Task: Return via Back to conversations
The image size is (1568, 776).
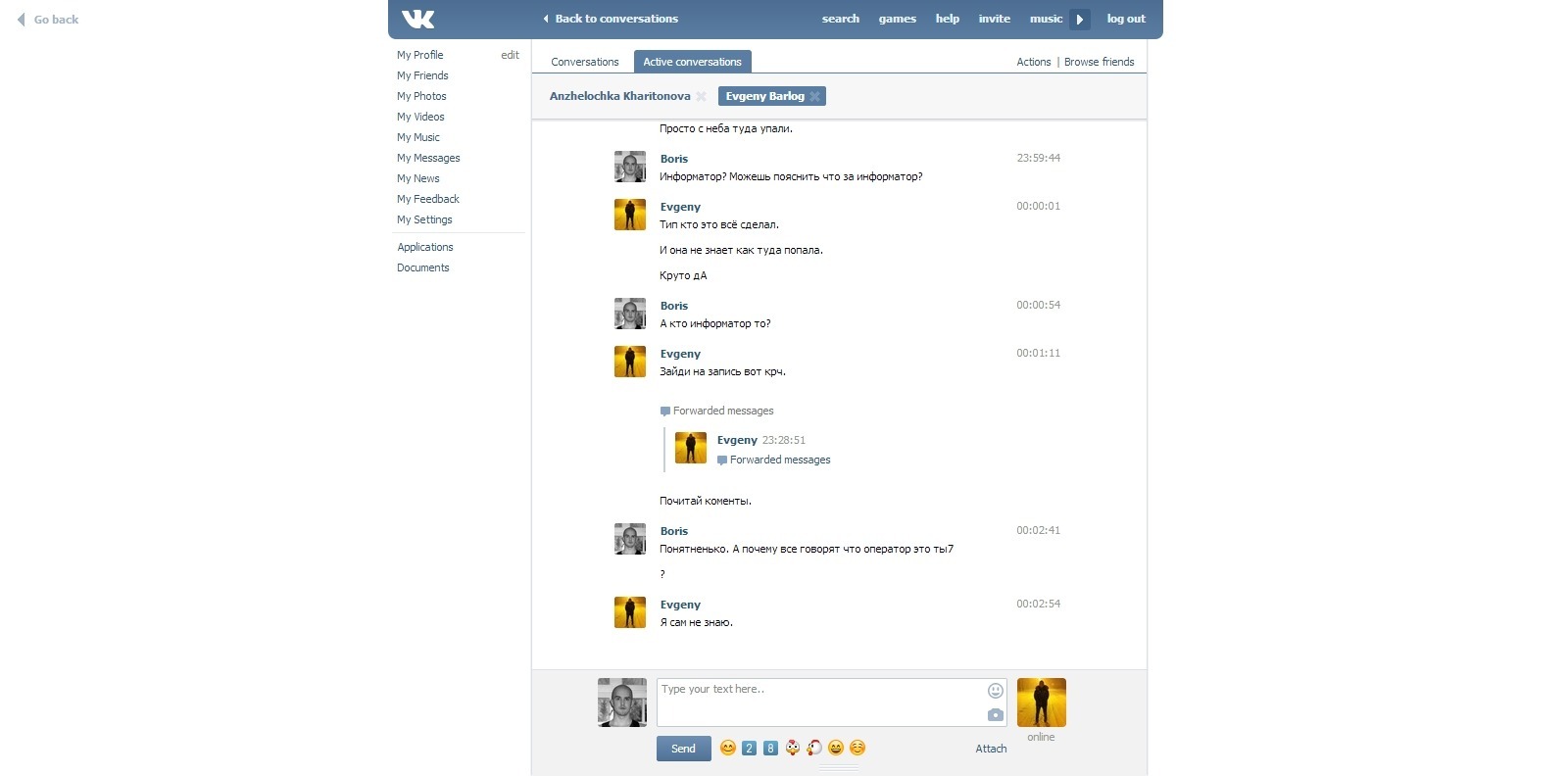Action: (611, 19)
